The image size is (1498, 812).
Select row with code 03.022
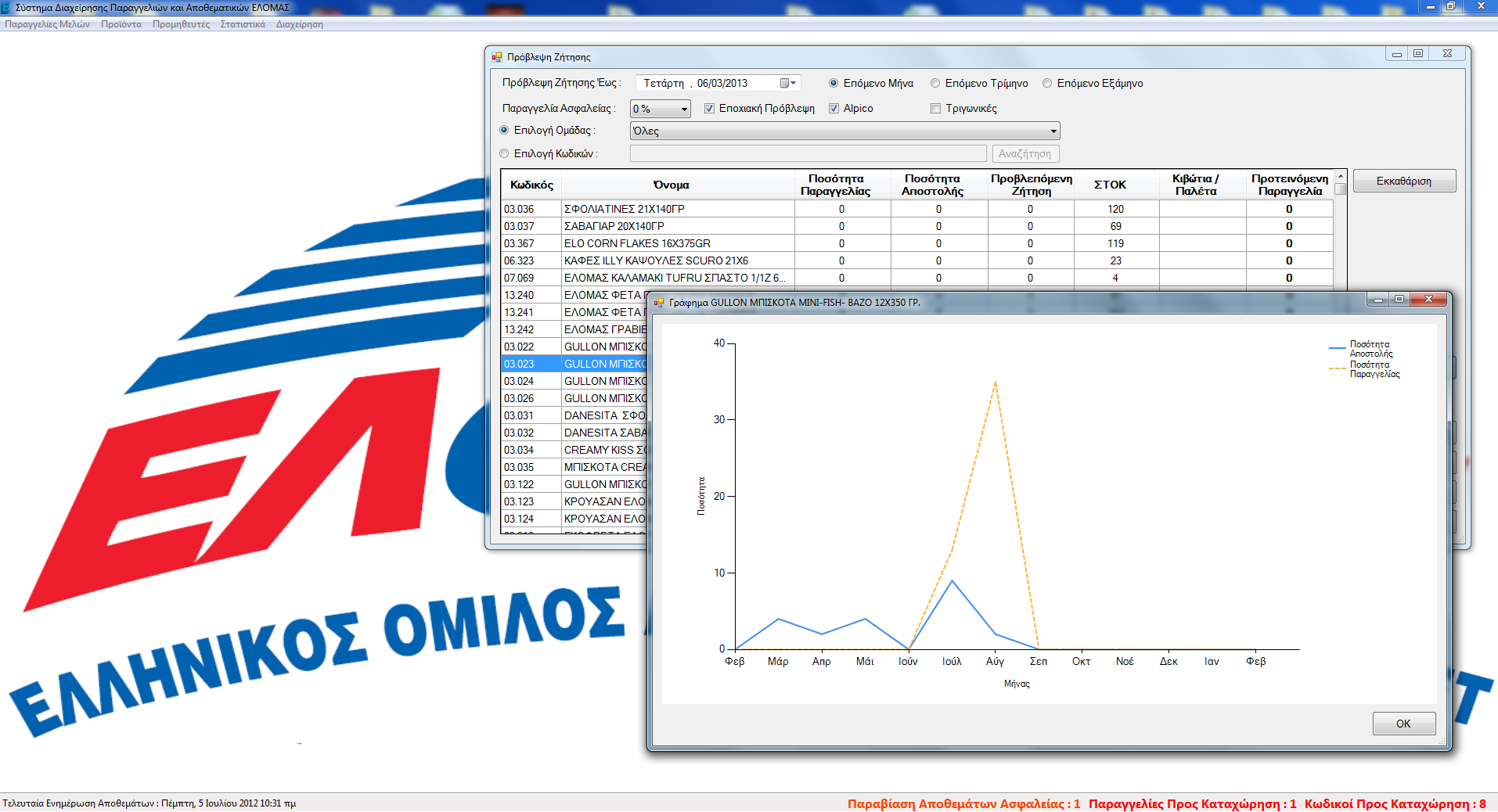click(x=574, y=347)
